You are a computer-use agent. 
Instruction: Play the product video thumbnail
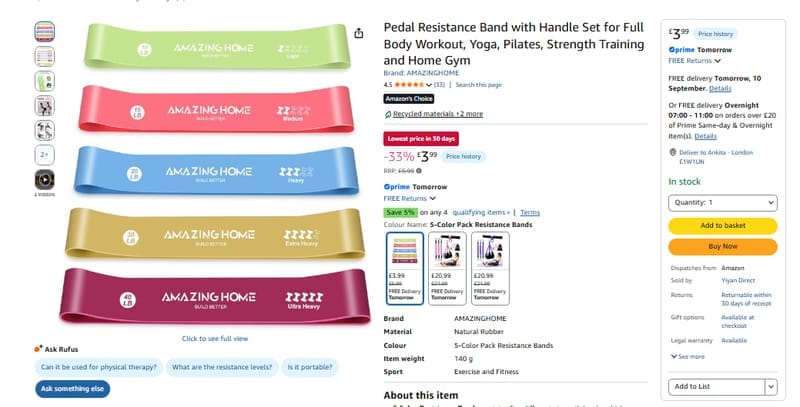click(x=44, y=180)
